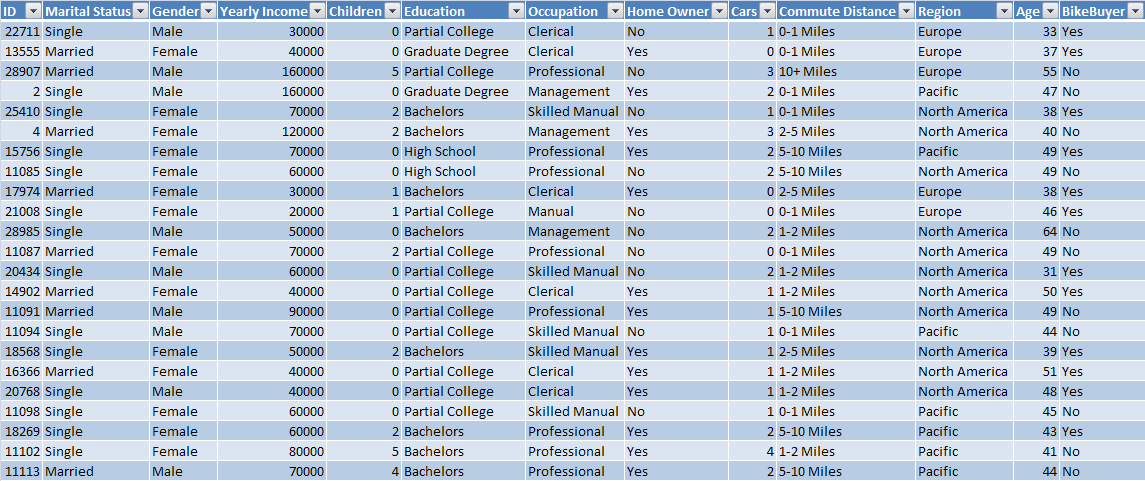The height and width of the screenshot is (481, 1145).
Task: Select the Education header text
Action: [434, 12]
